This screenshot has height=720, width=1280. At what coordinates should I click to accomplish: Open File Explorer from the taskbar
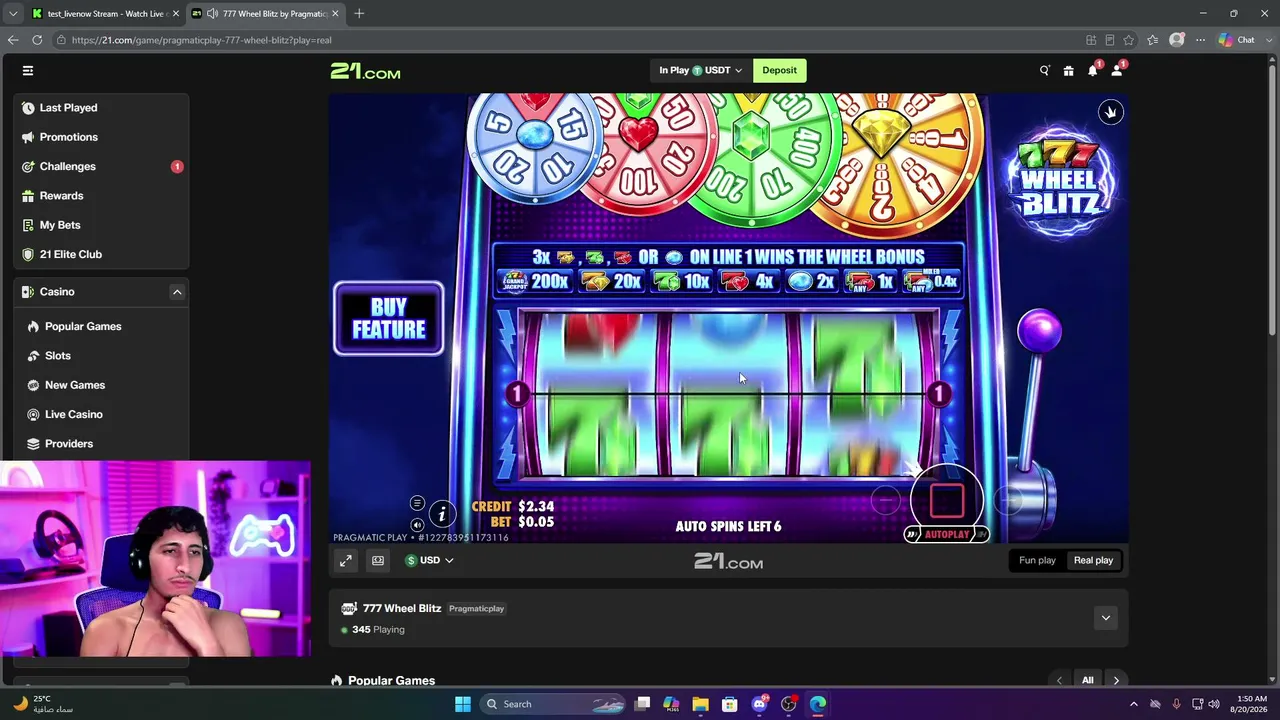700,704
